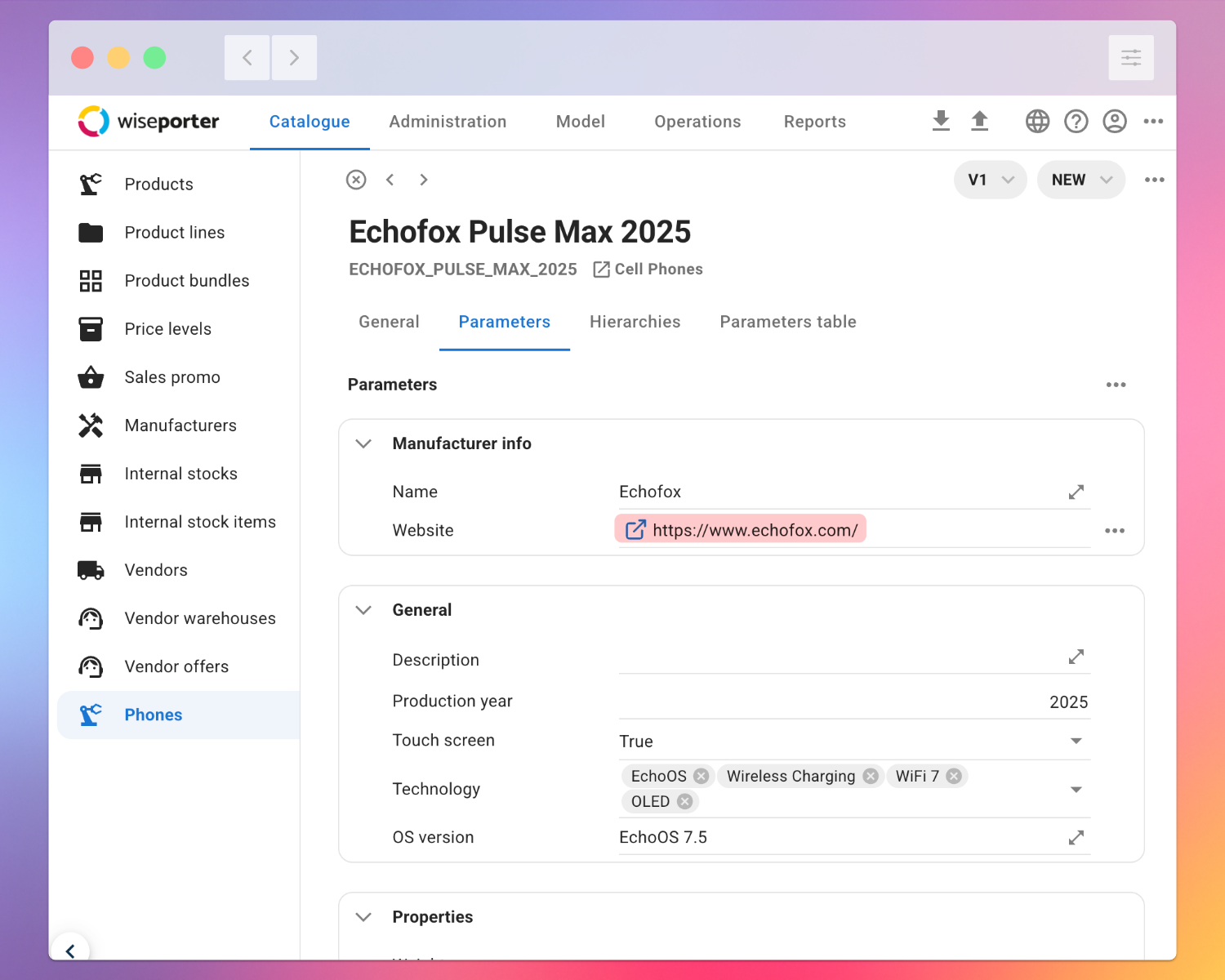Open the echofox.com website link
1225x980 pixels.
(741, 530)
